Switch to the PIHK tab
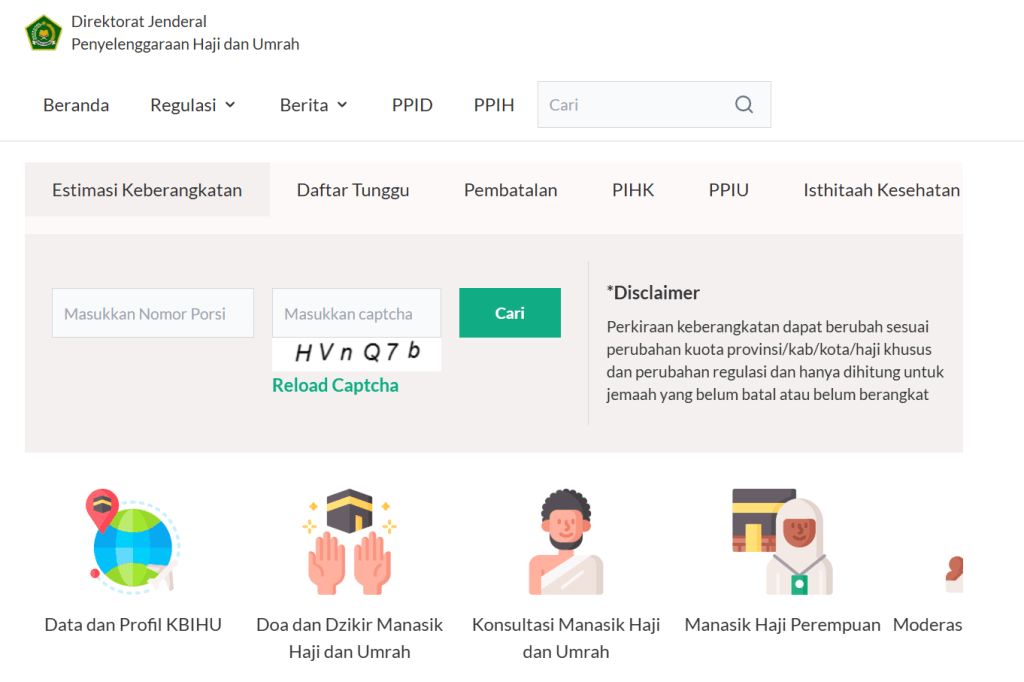The image size is (1024, 682). [x=633, y=190]
